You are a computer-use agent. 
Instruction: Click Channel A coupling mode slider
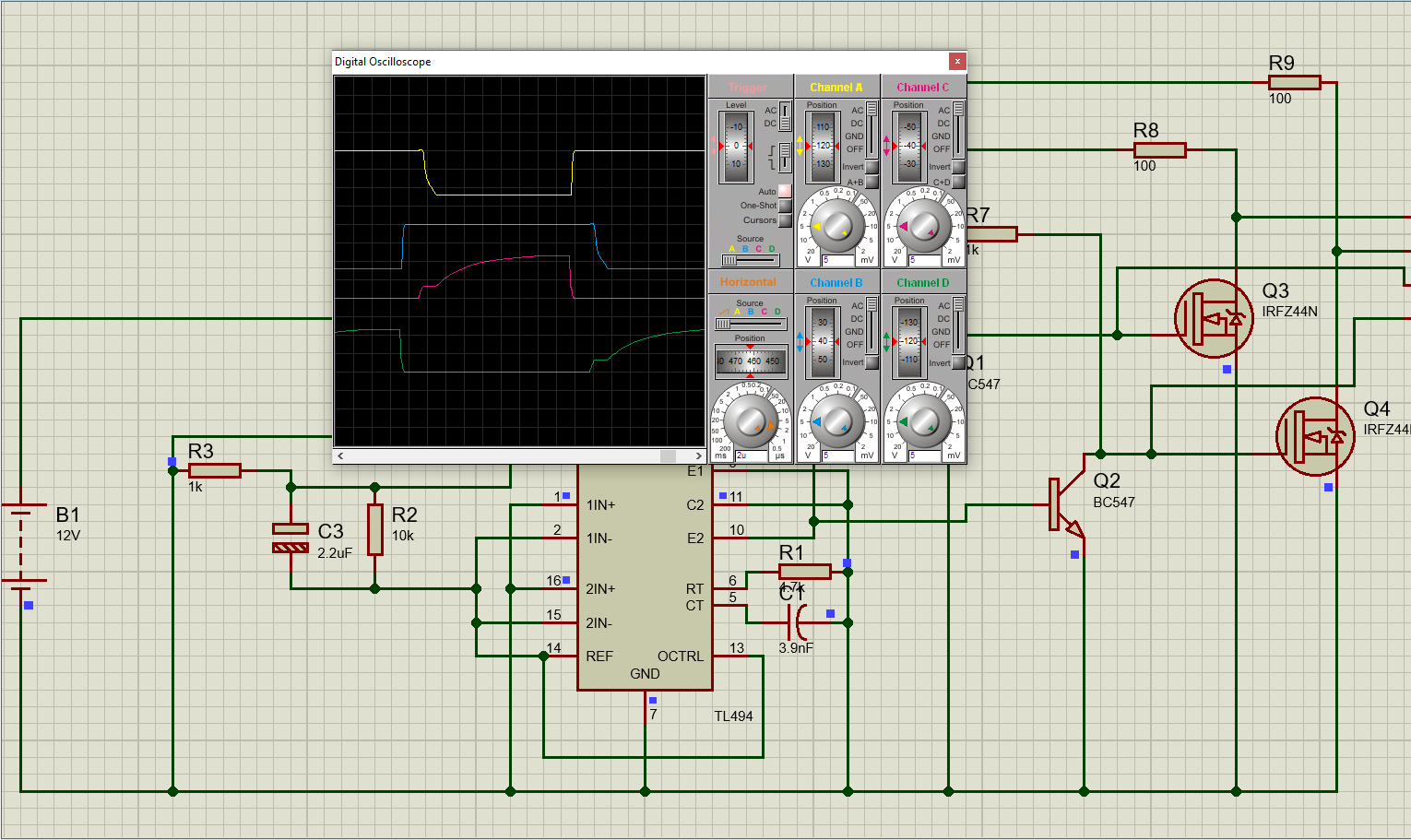(871, 129)
